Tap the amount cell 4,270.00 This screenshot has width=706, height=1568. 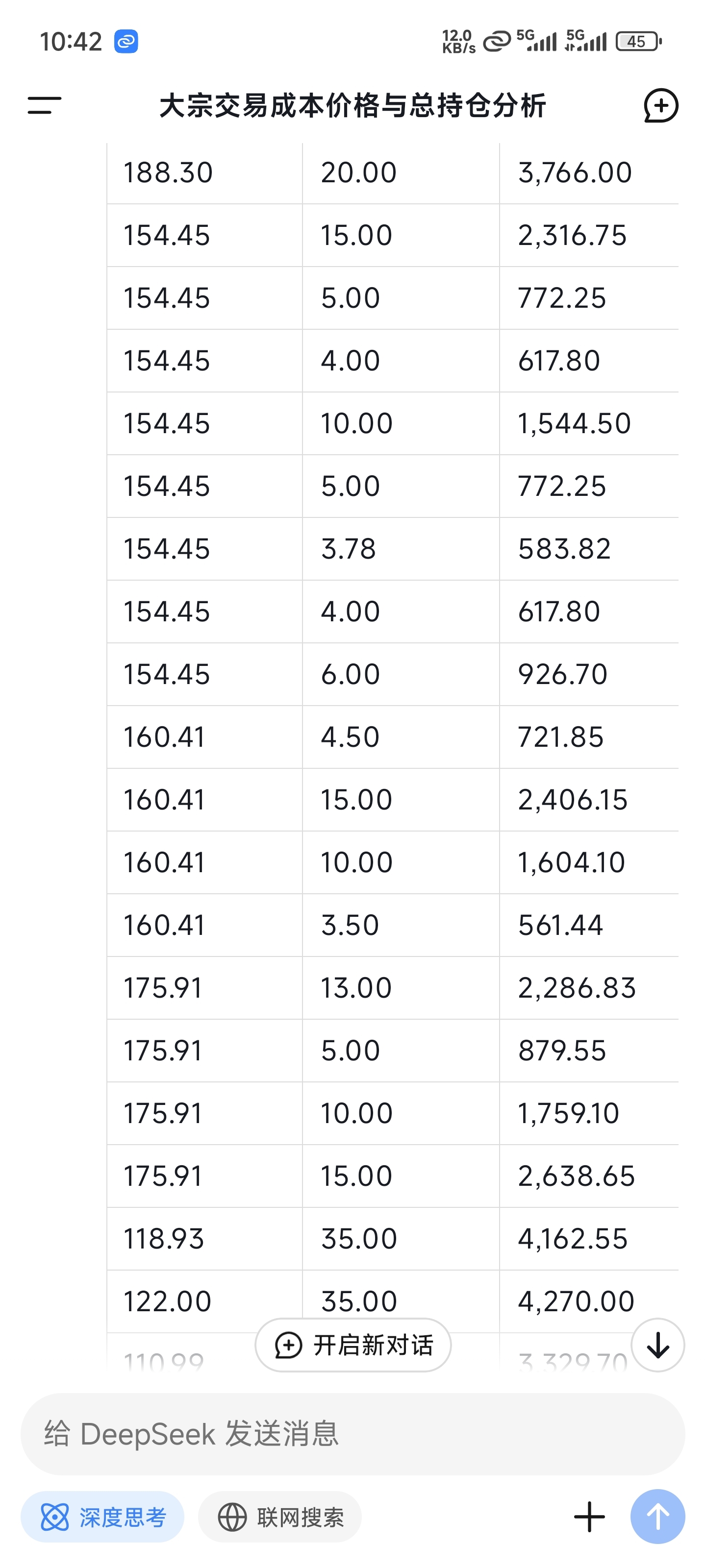(589, 1301)
